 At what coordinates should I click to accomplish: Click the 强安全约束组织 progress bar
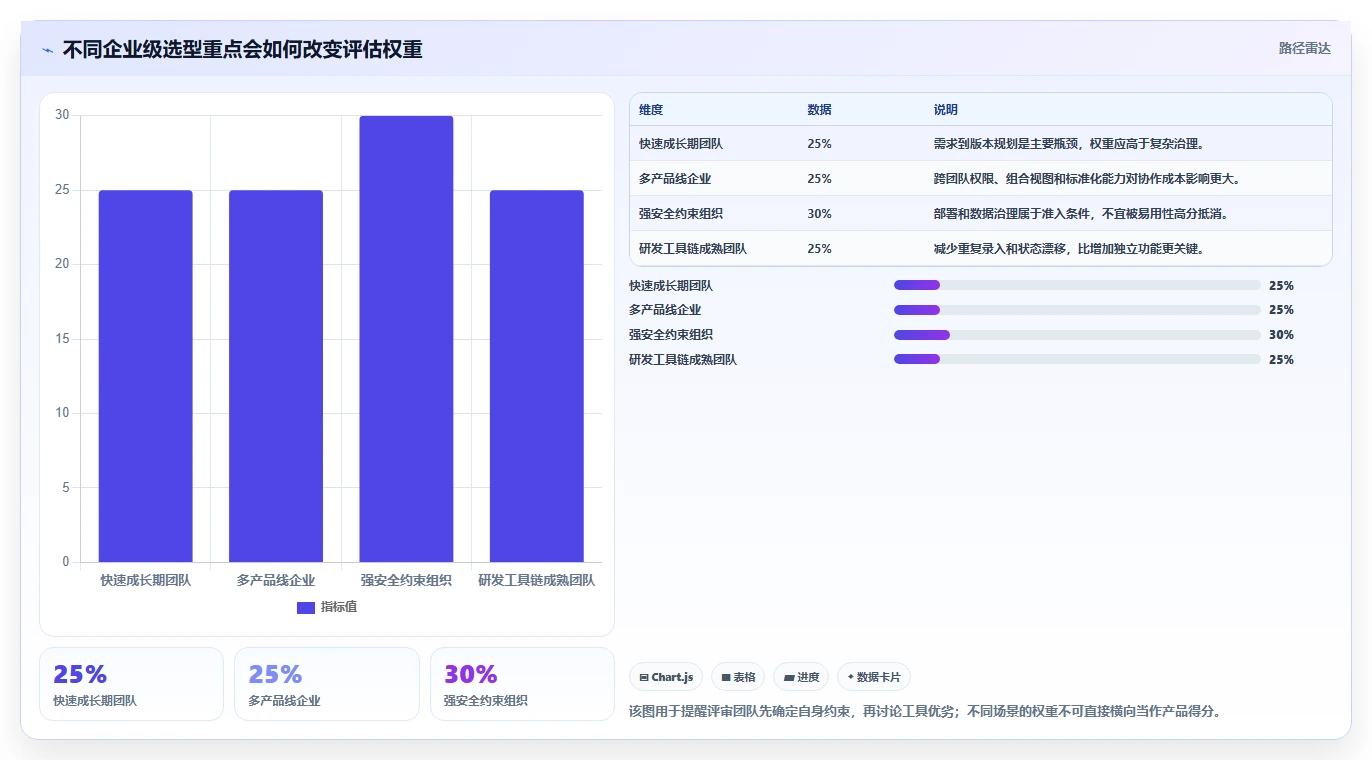point(1077,335)
